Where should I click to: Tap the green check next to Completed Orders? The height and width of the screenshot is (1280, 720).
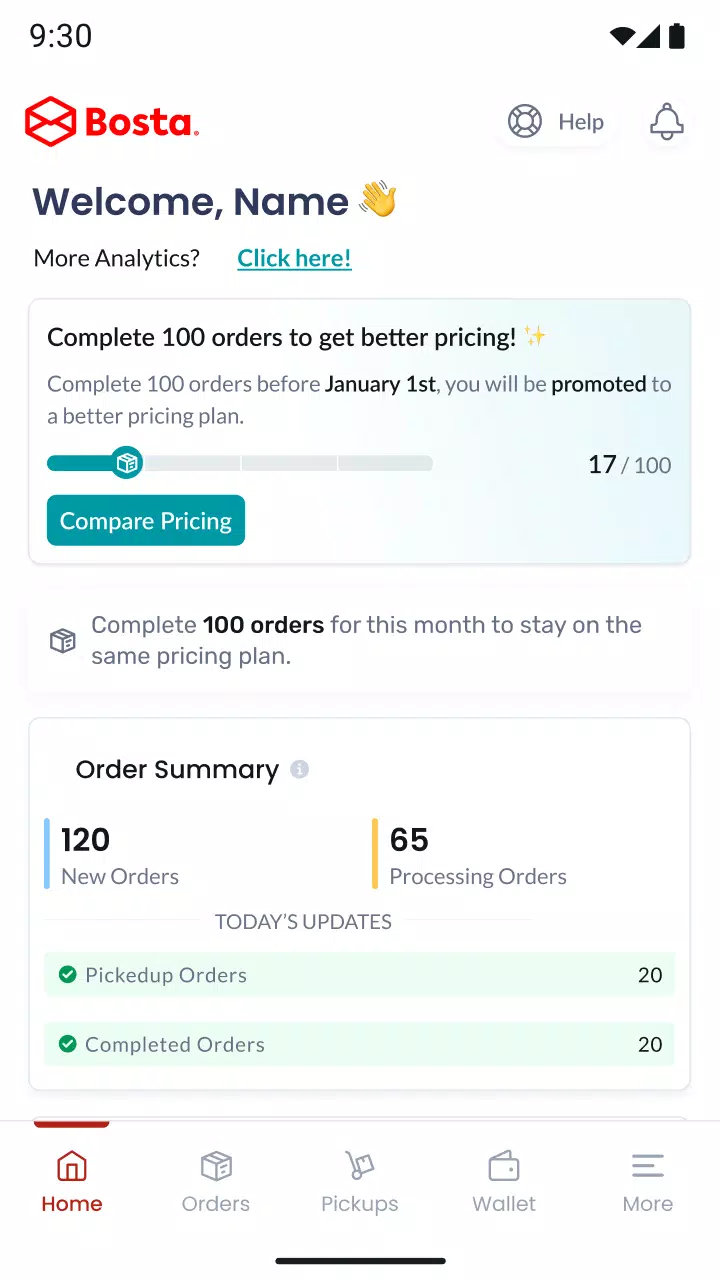coord(68,1044)
